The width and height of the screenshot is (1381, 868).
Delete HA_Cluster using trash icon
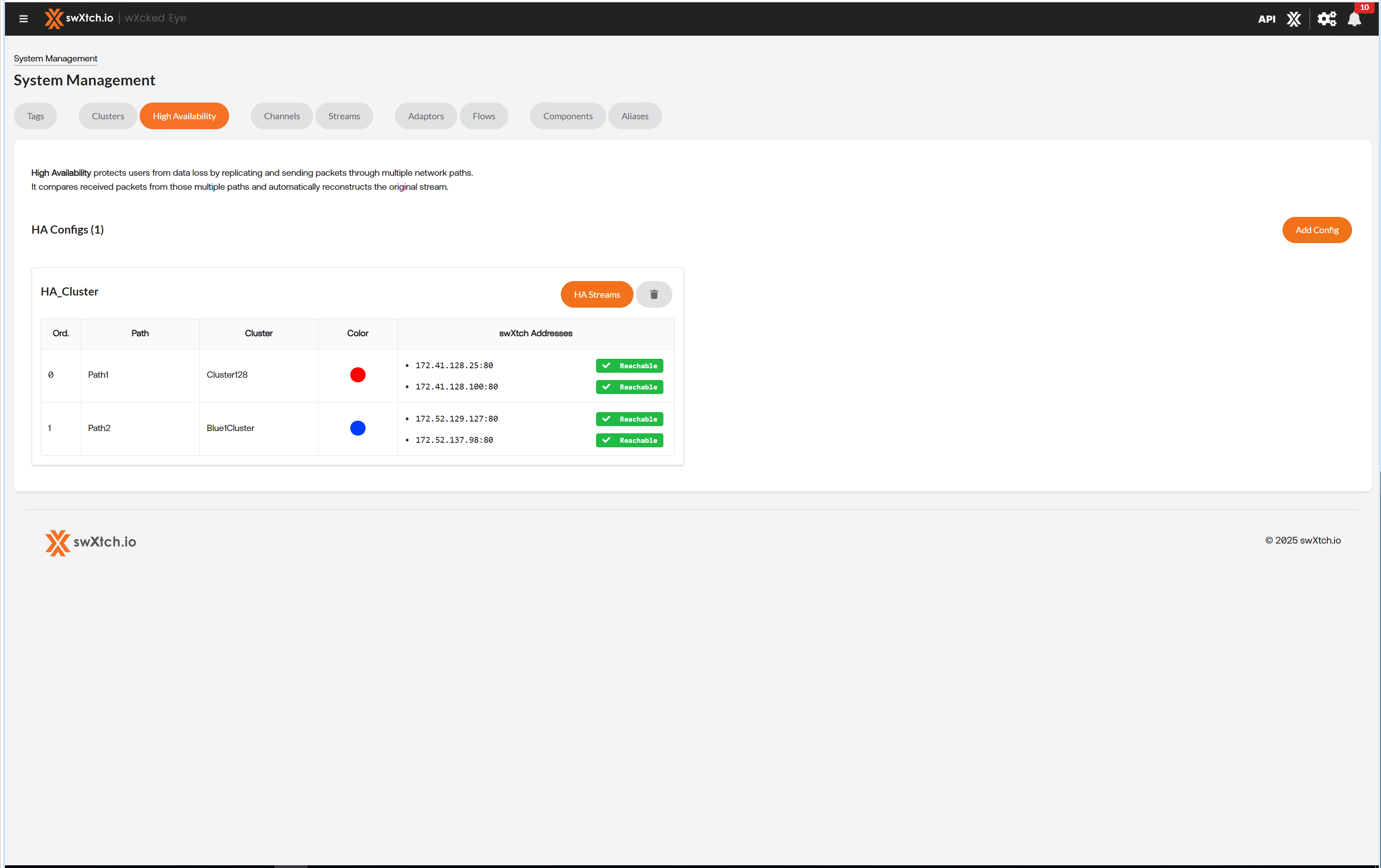[653, 295]
